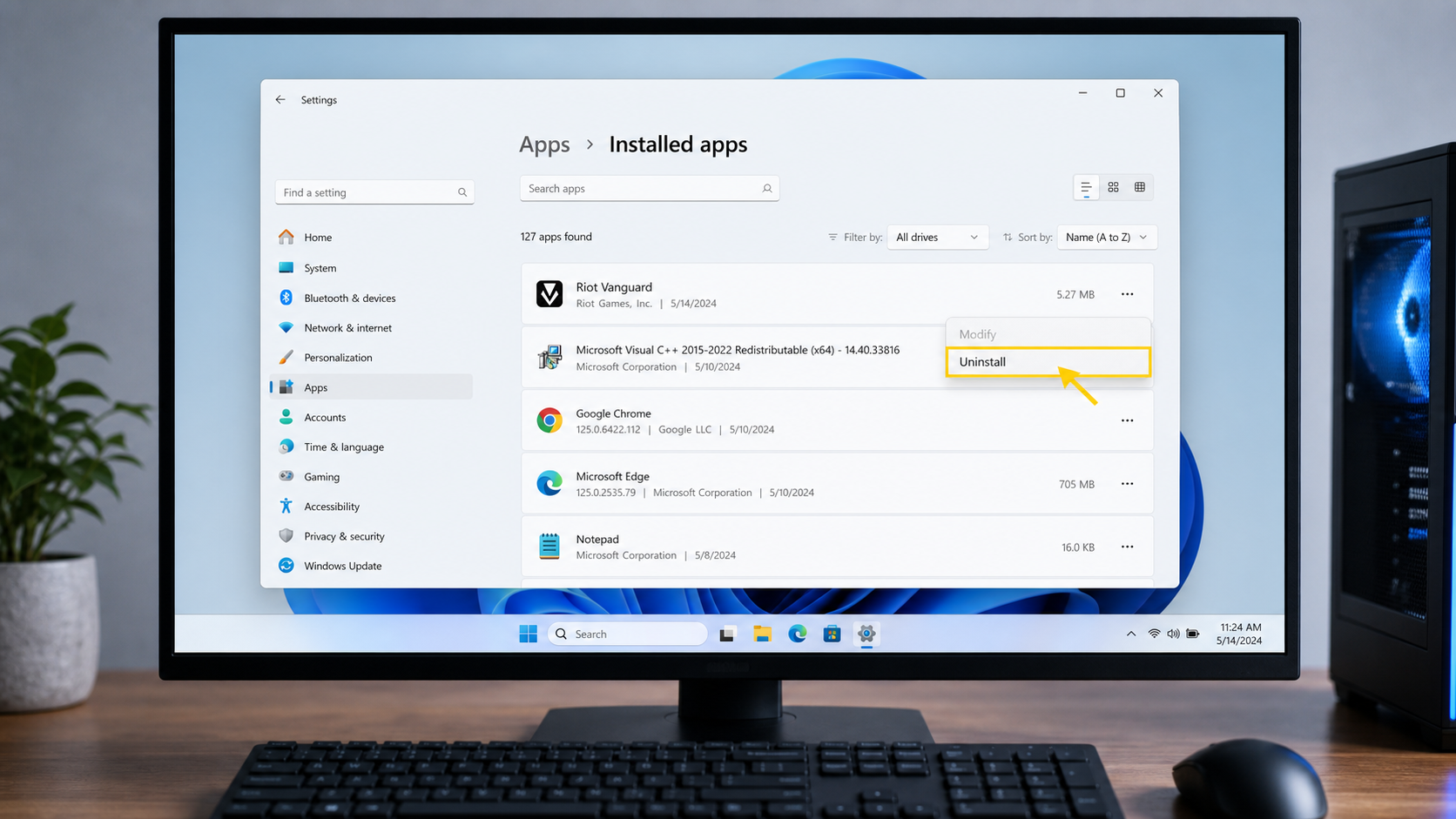Click the 16.0 KB size value
This screenshot has width=1456, height=819.
pyautogui.click(x=1078, y=547)
